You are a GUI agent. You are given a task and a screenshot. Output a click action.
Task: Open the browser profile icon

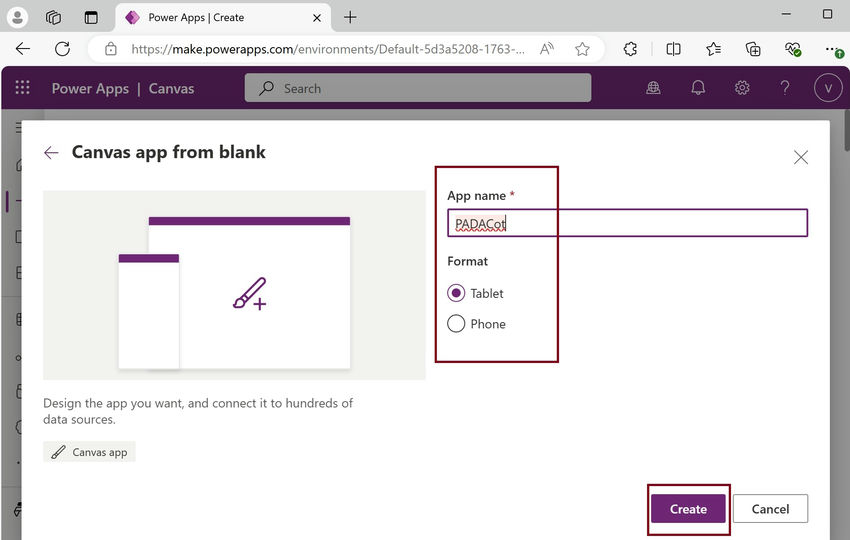17,17
